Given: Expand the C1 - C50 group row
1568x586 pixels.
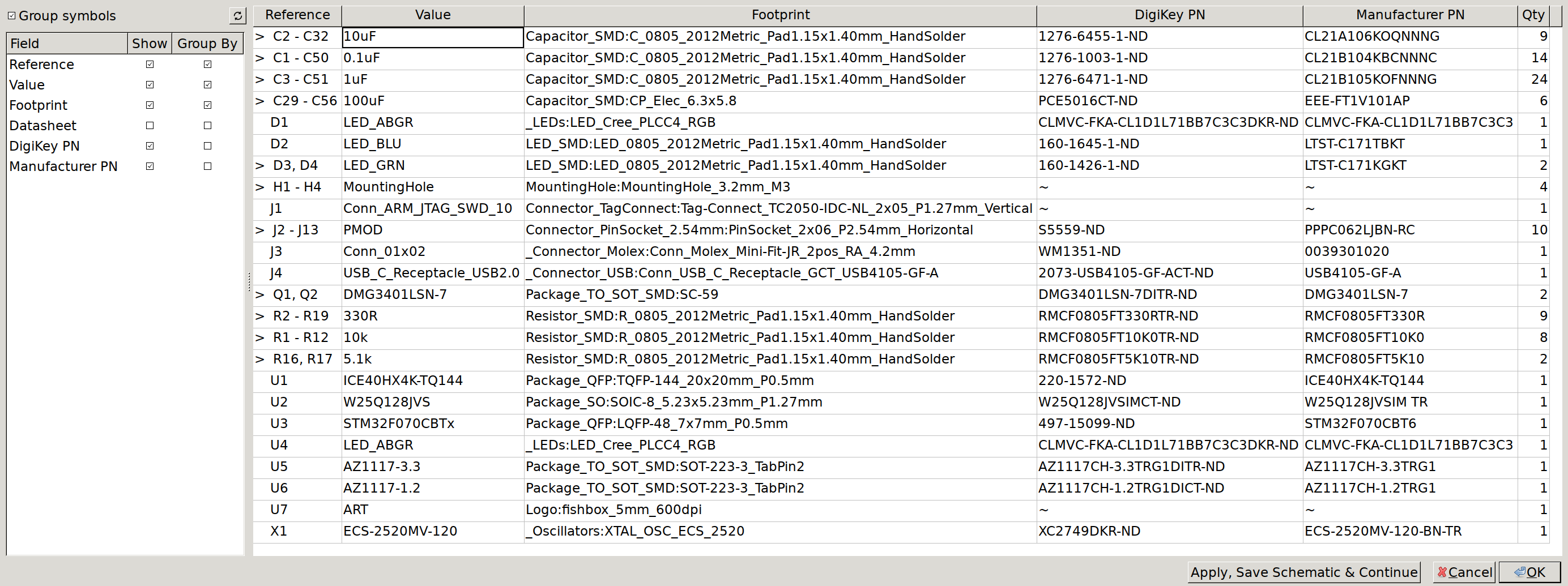Looking at the screenshot, I should [260, 58].
